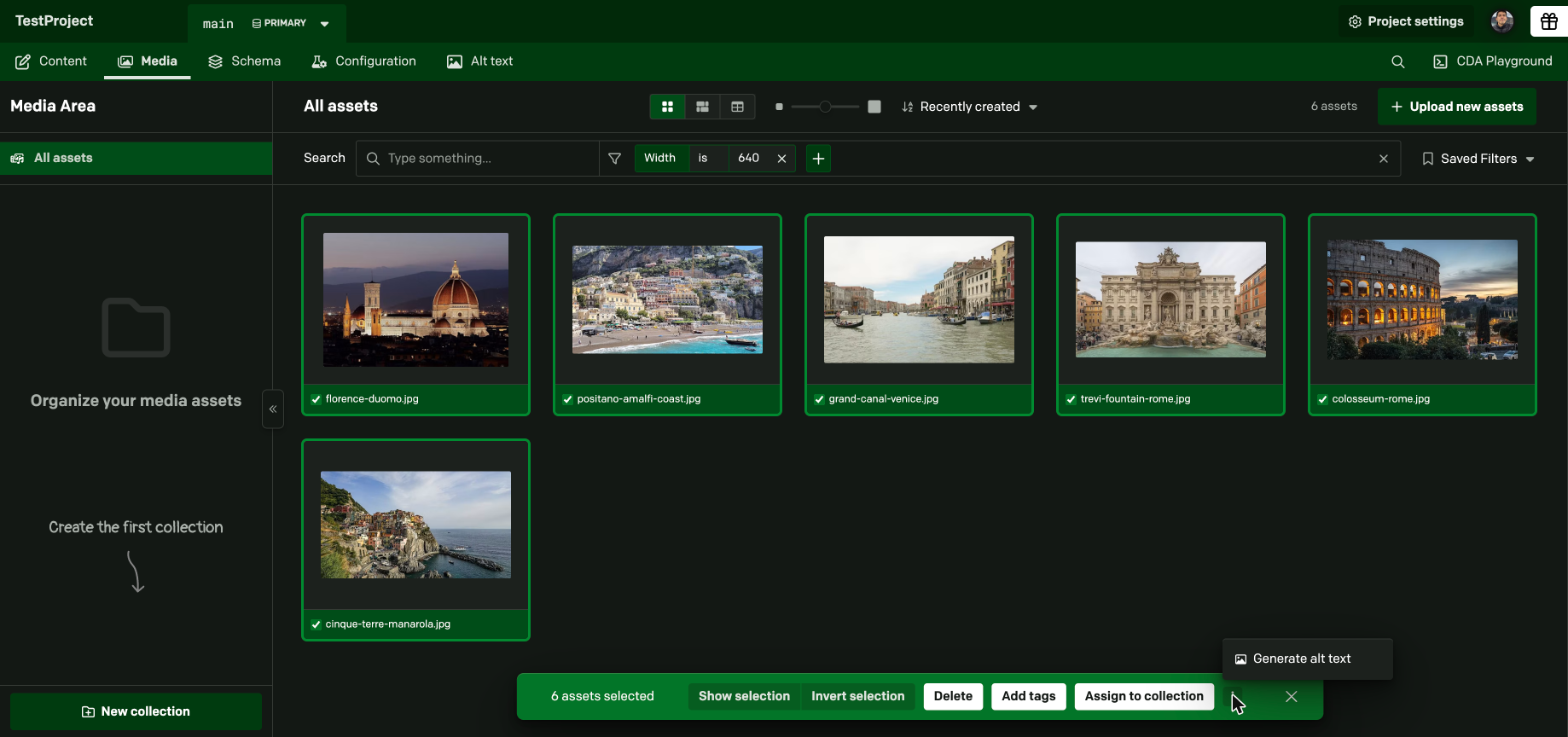The image size is (1568, 737).
Task: Uncheck trevi-fountain-rome.jpg checkbox
Action: (x=1071, y=399)
